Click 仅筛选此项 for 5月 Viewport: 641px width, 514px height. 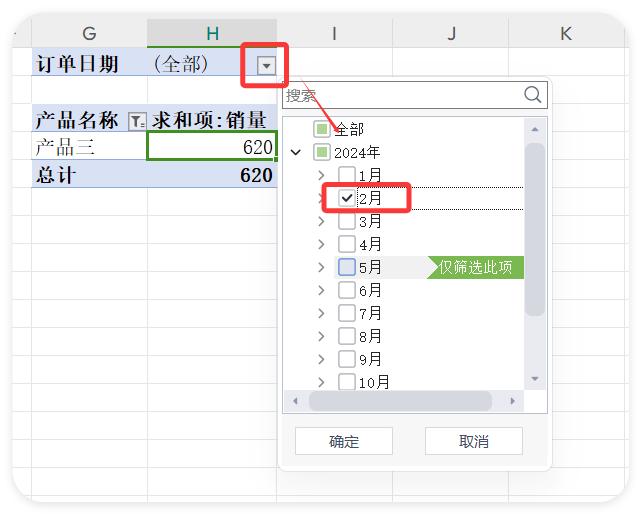475,267
